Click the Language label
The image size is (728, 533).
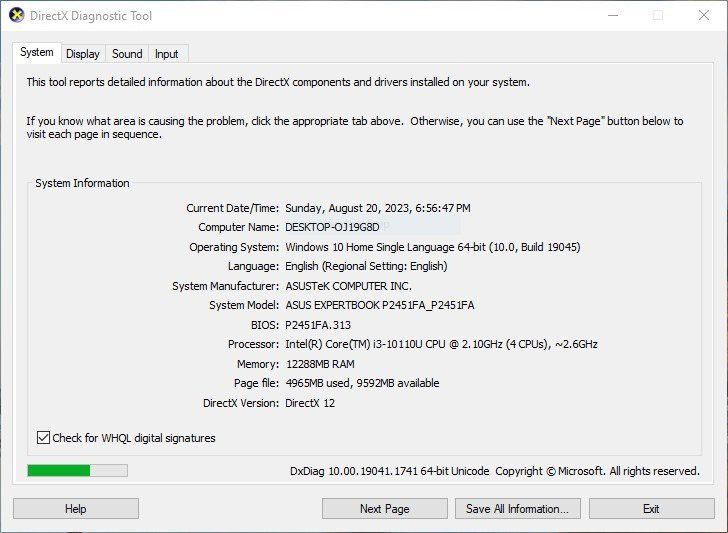tap(254, 266)
